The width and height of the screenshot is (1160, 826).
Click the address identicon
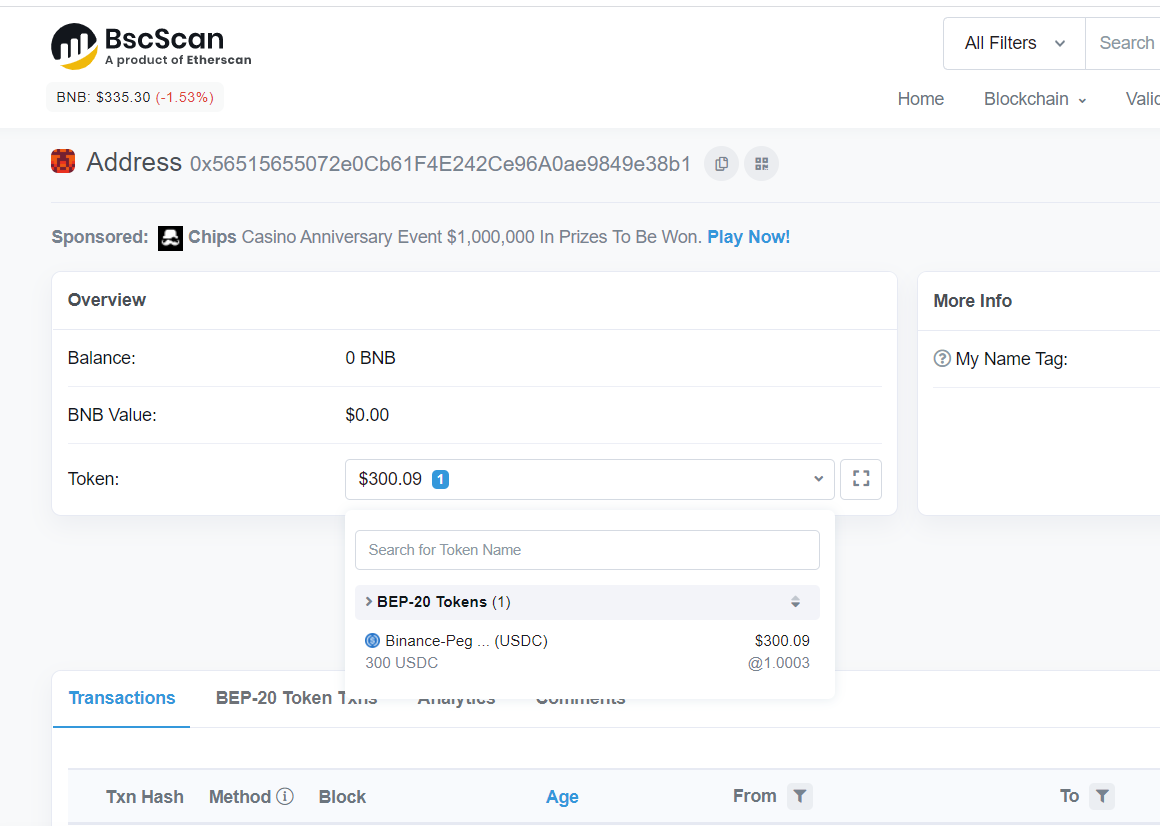[x=63, y=161]
